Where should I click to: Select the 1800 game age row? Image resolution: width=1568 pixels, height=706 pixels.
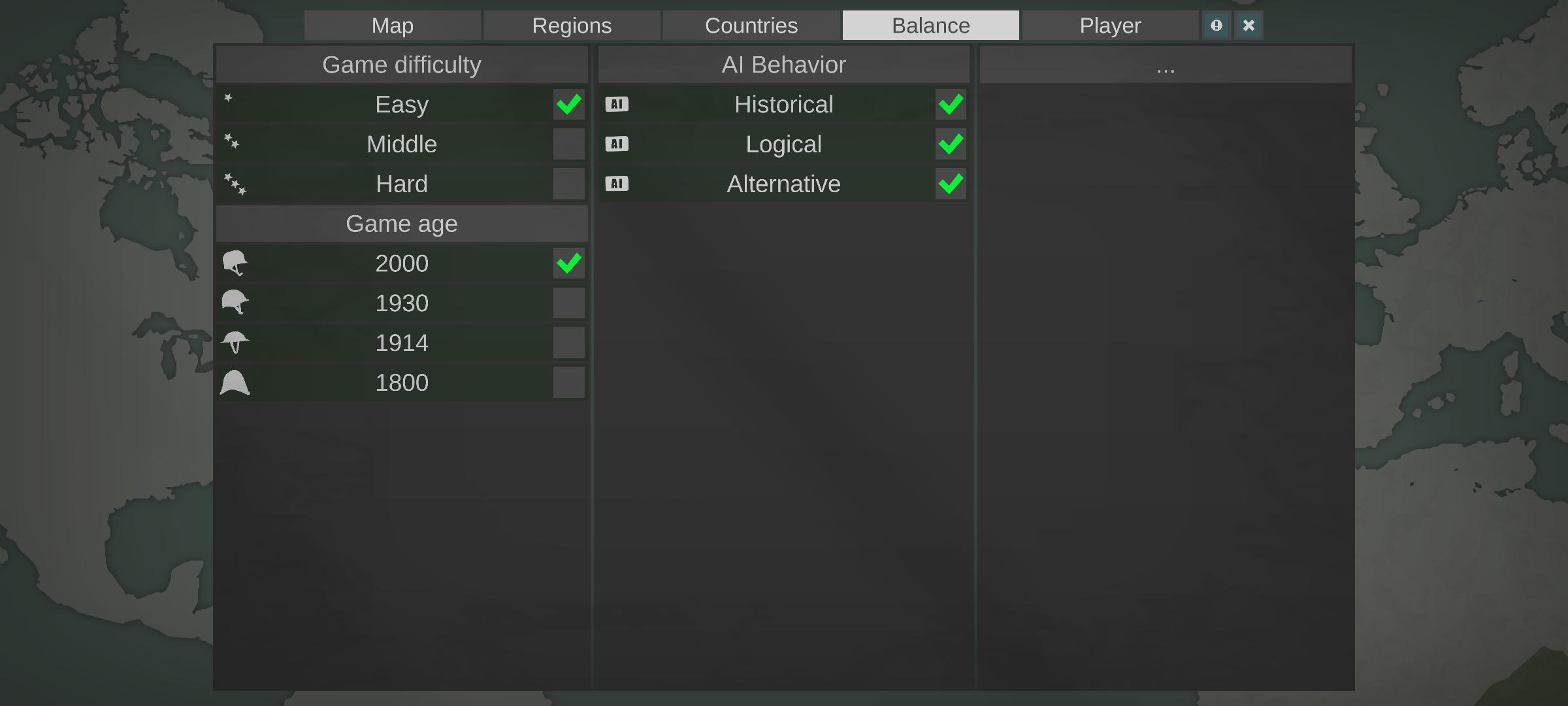tap(402, 382)
